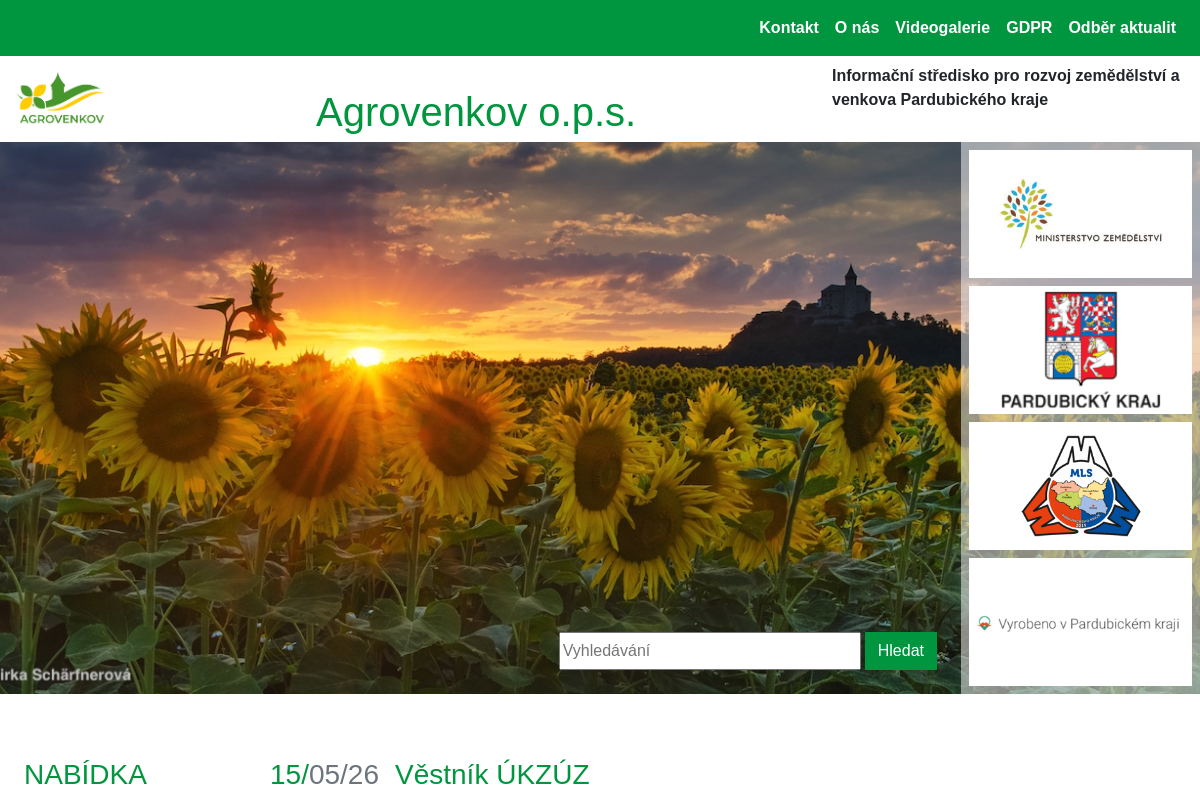Open the Ministerstvo zemědělství logo
Viewport: 1200px width, 800px height.
pos(1080,214)
